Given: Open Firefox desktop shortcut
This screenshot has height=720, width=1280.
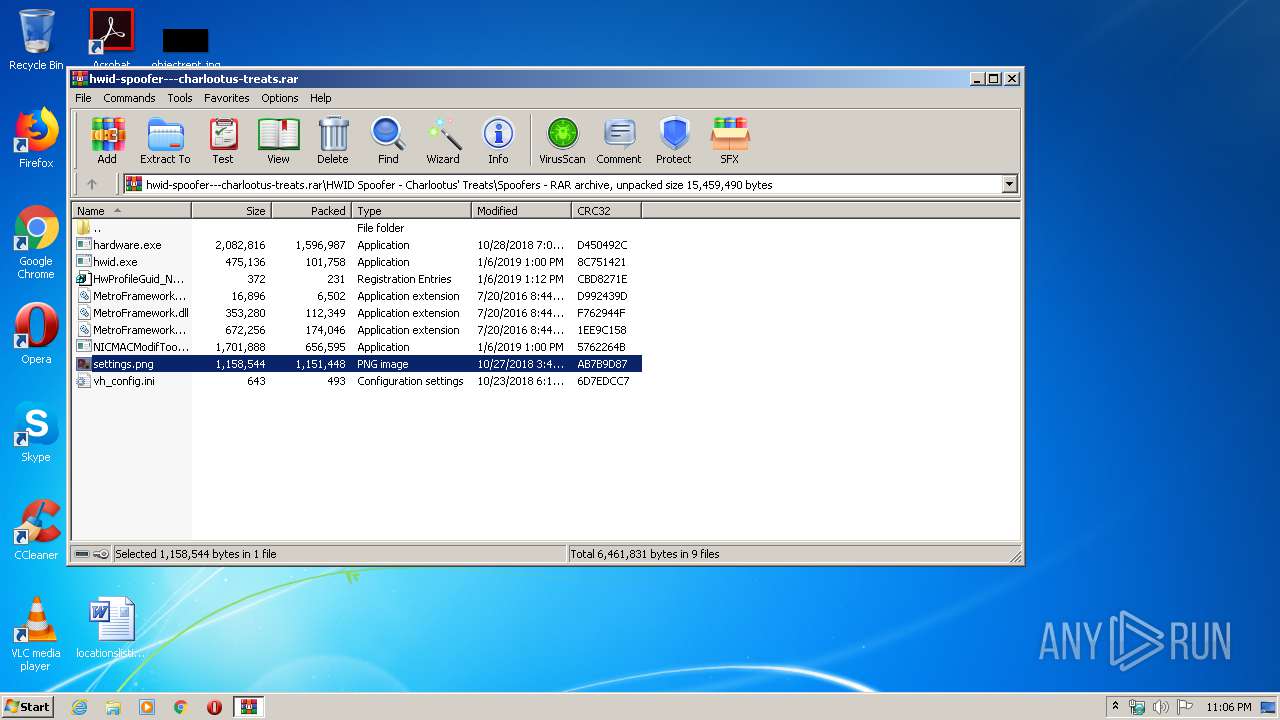Looking at the screenshot, I should tap(36, 139).
